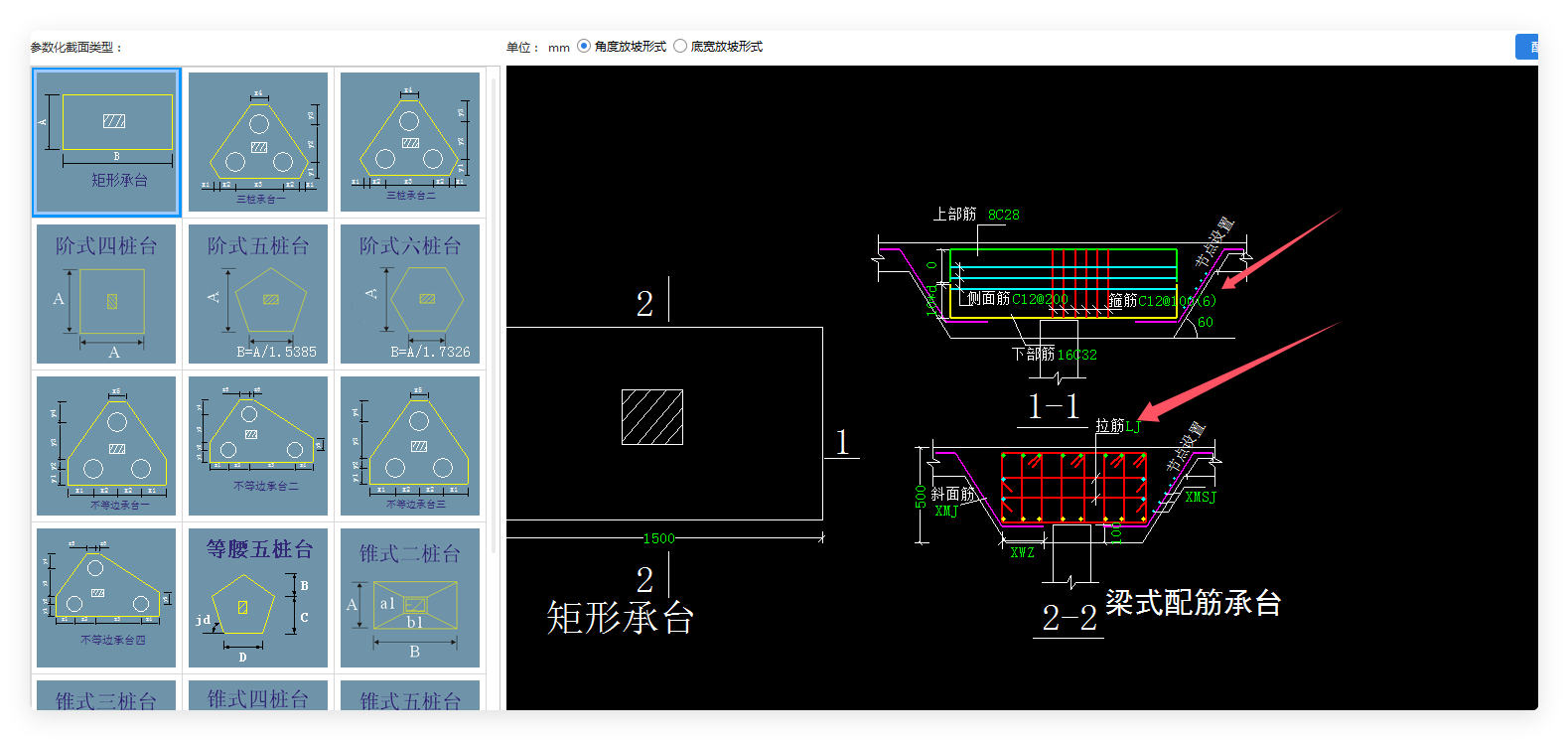Click the 节点设置 label in section 2-2
This screenshot has height=740, width=1568.
[x=1185, y=447]
